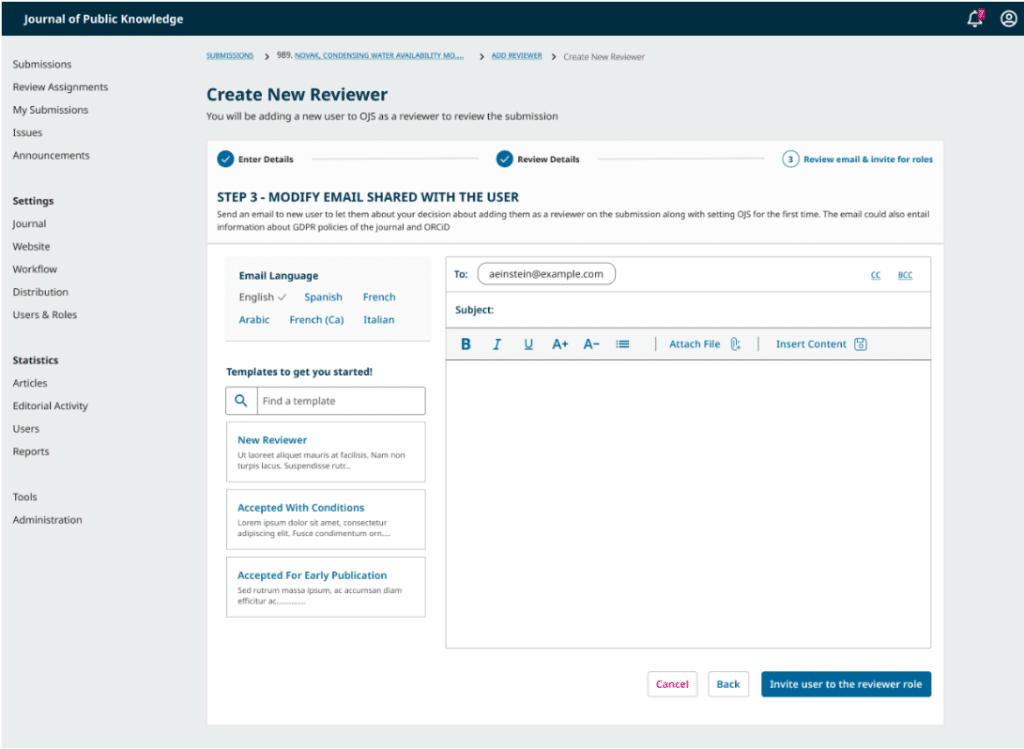The height and width of the screenshot is (749, 1024).
Task: Open the notifications bell icon
Action: pos(975,18)
